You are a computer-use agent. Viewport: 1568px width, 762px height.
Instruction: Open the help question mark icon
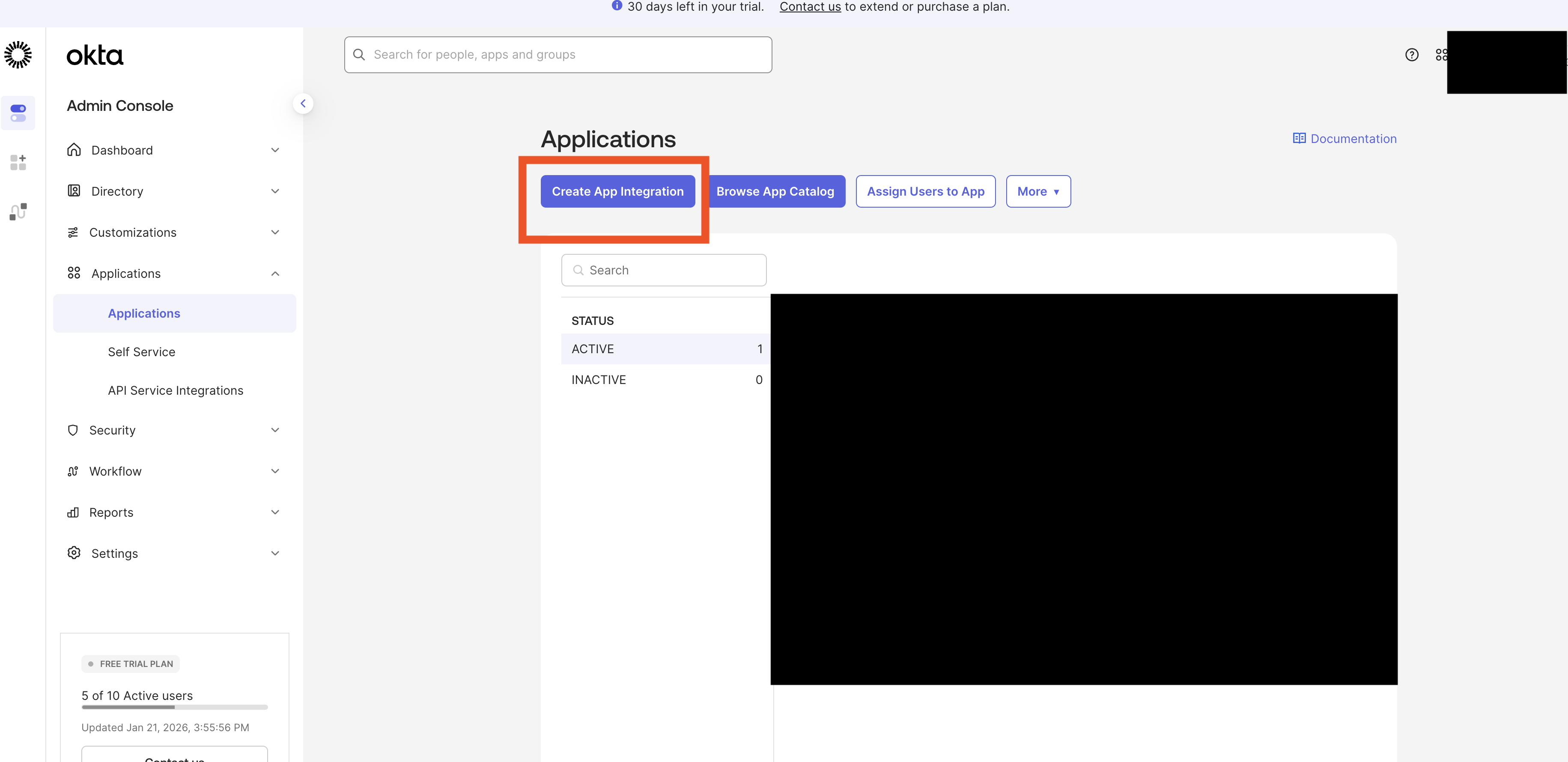[x=1412, y=54]
